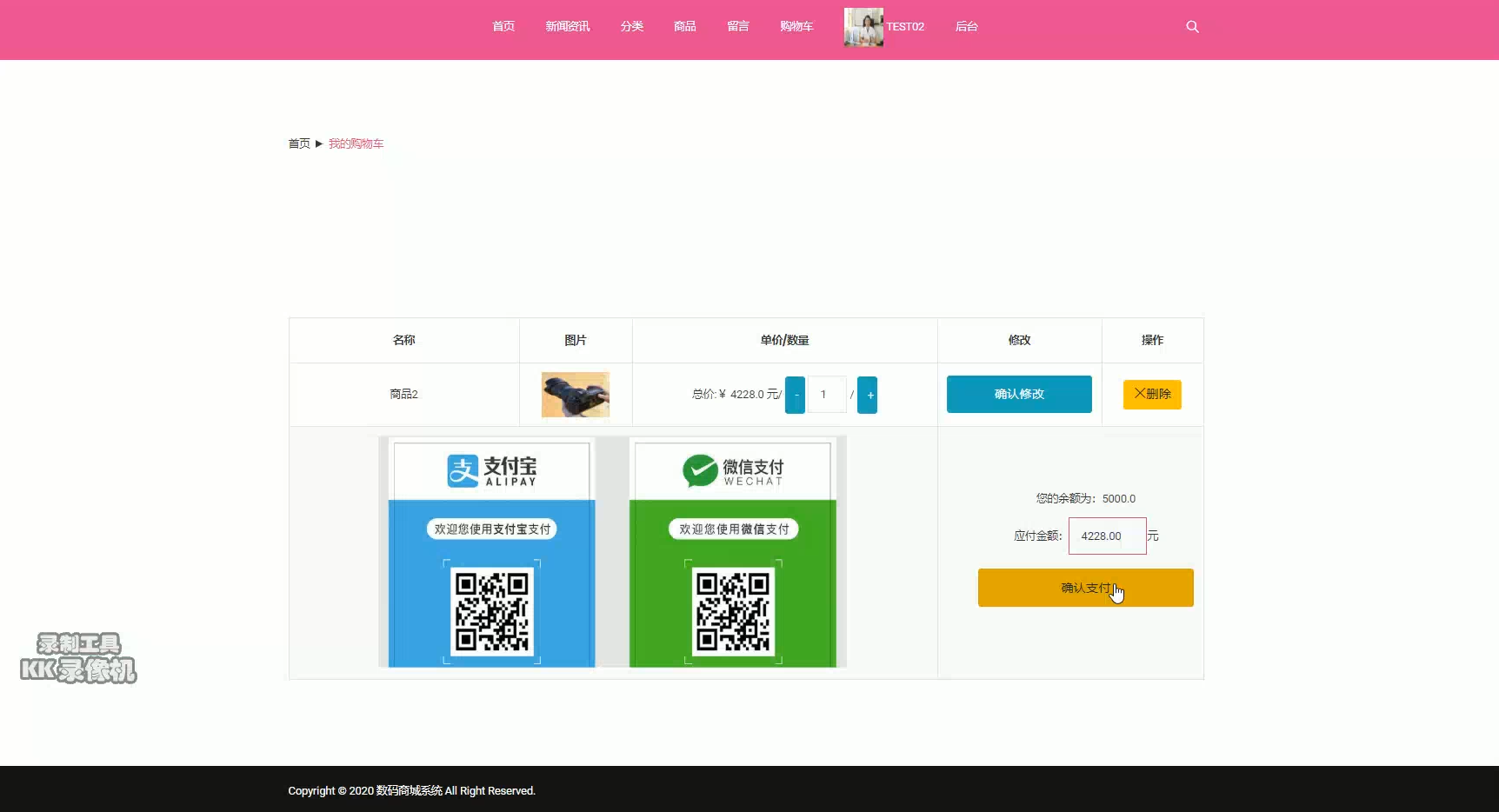The image size is (1499, 812).
Task: Open the 分类 navigation item
Action: pos(631,26)
